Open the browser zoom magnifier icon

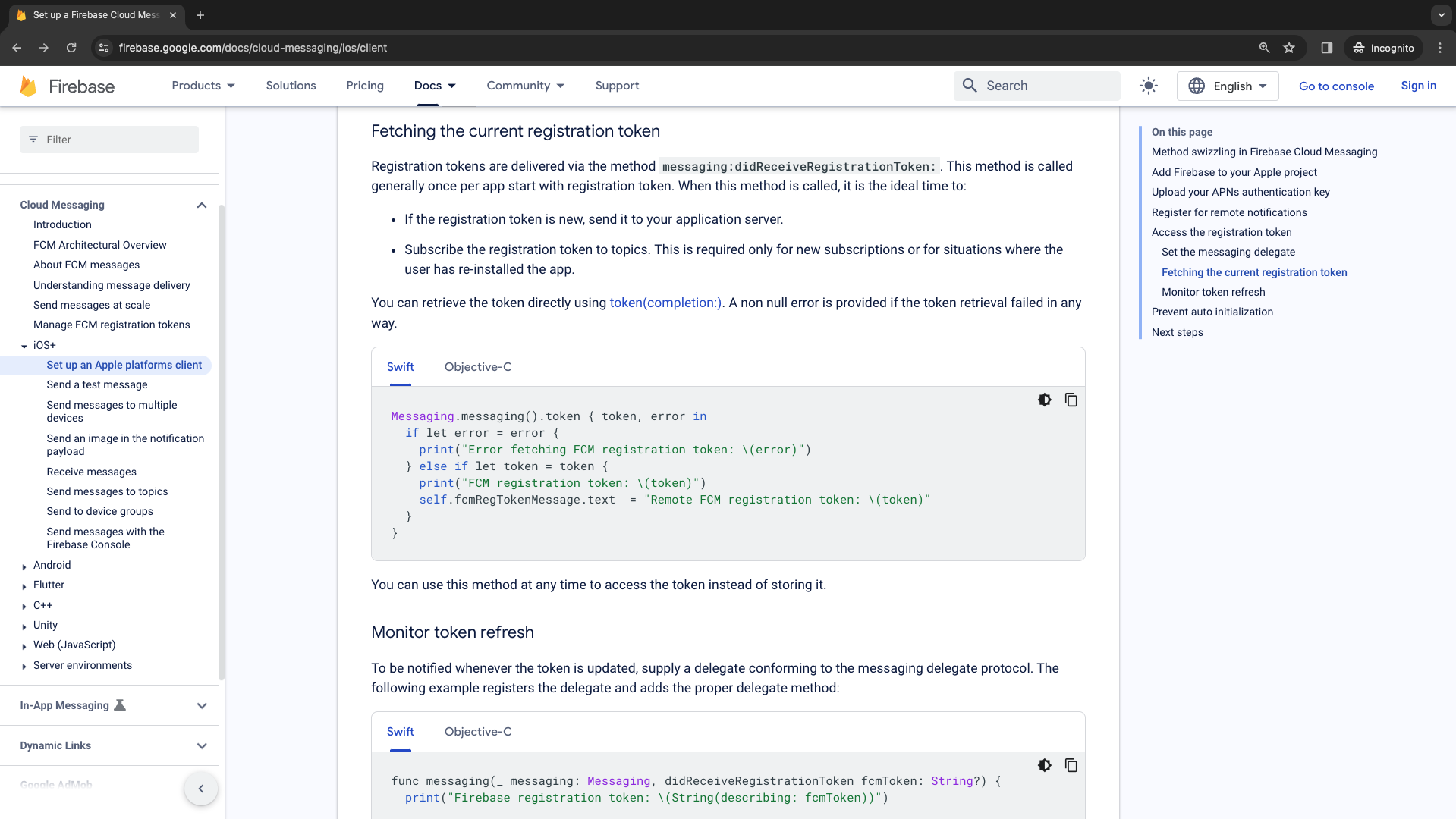1264,48
